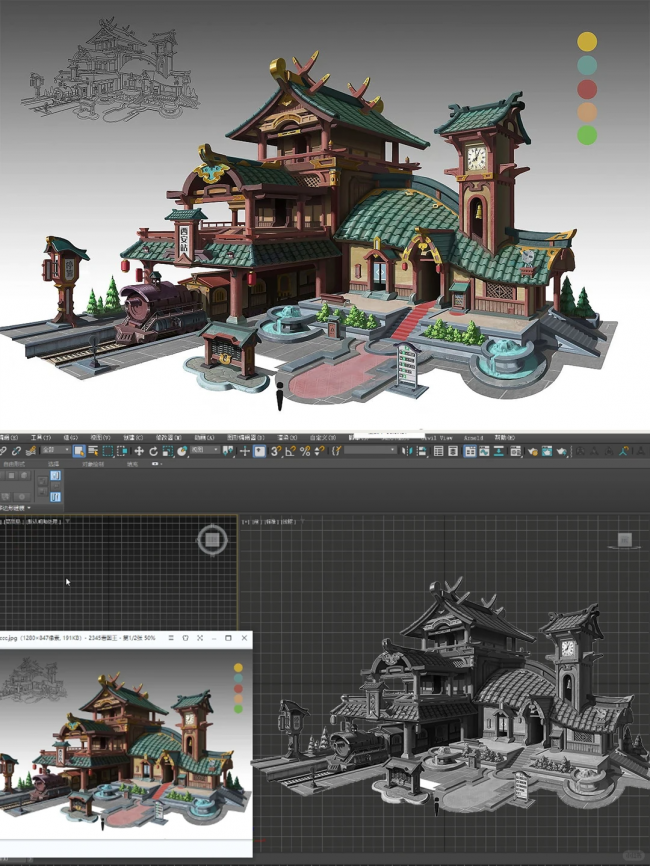Open the selection filter dropdown

(54, 451)
